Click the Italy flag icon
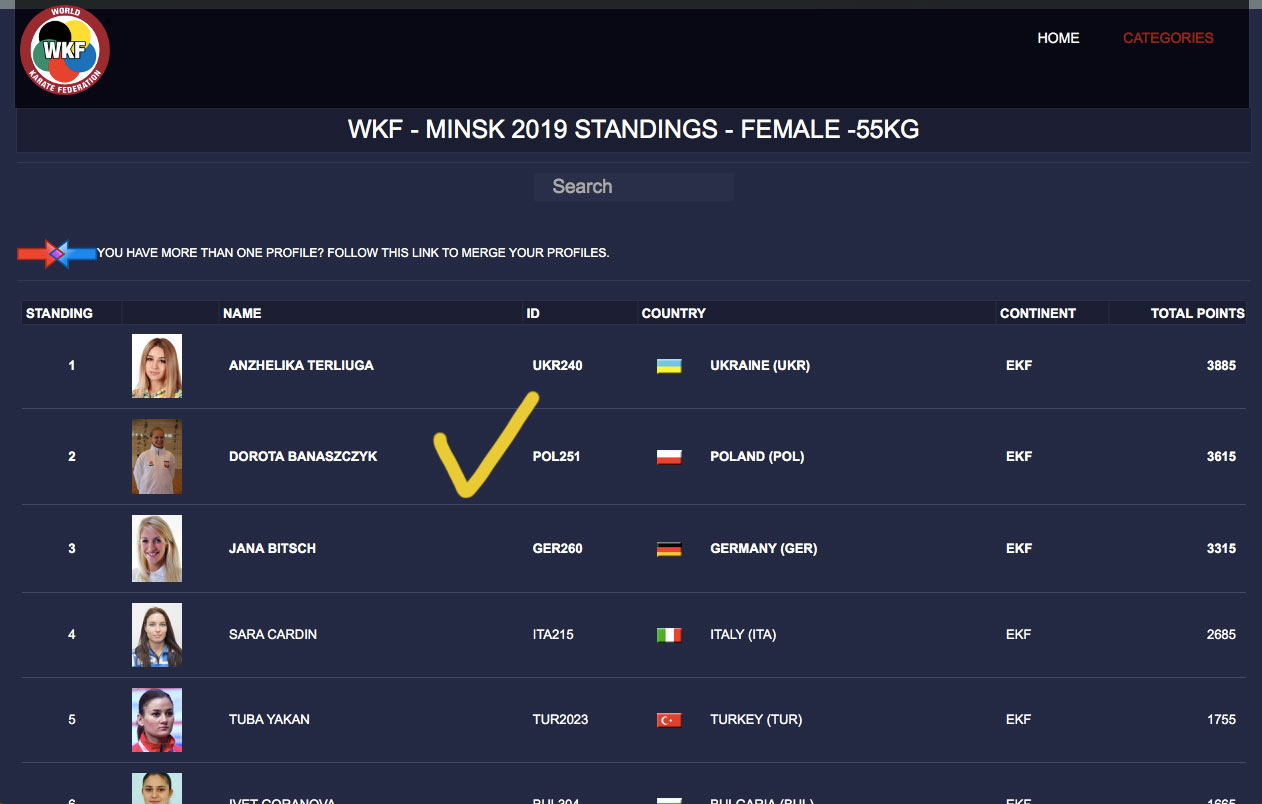Screen dimensions: 1262x804 [x=669, y=635]
